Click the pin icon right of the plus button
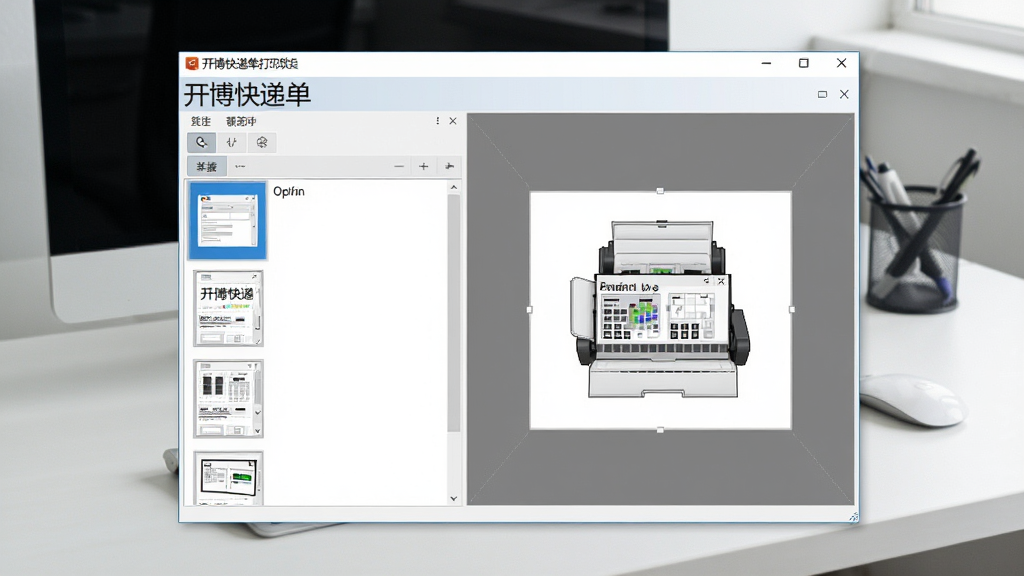 tap(449, 167)
